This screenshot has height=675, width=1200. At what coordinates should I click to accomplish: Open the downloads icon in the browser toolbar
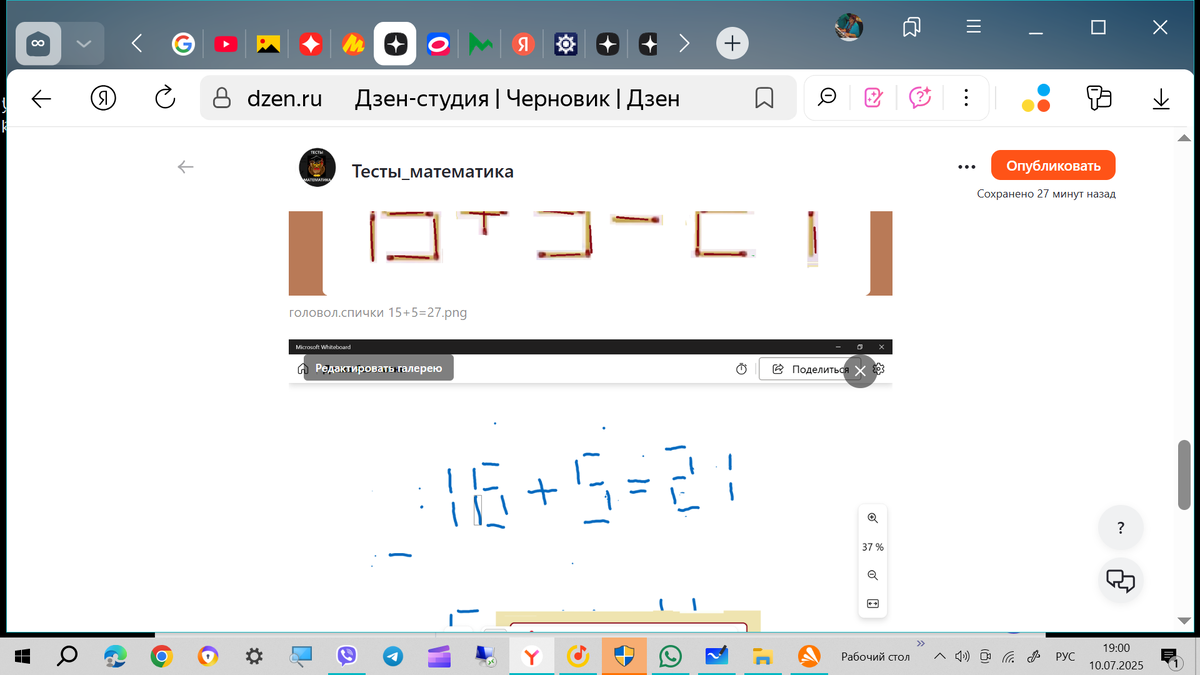(x=1160, y=99)
